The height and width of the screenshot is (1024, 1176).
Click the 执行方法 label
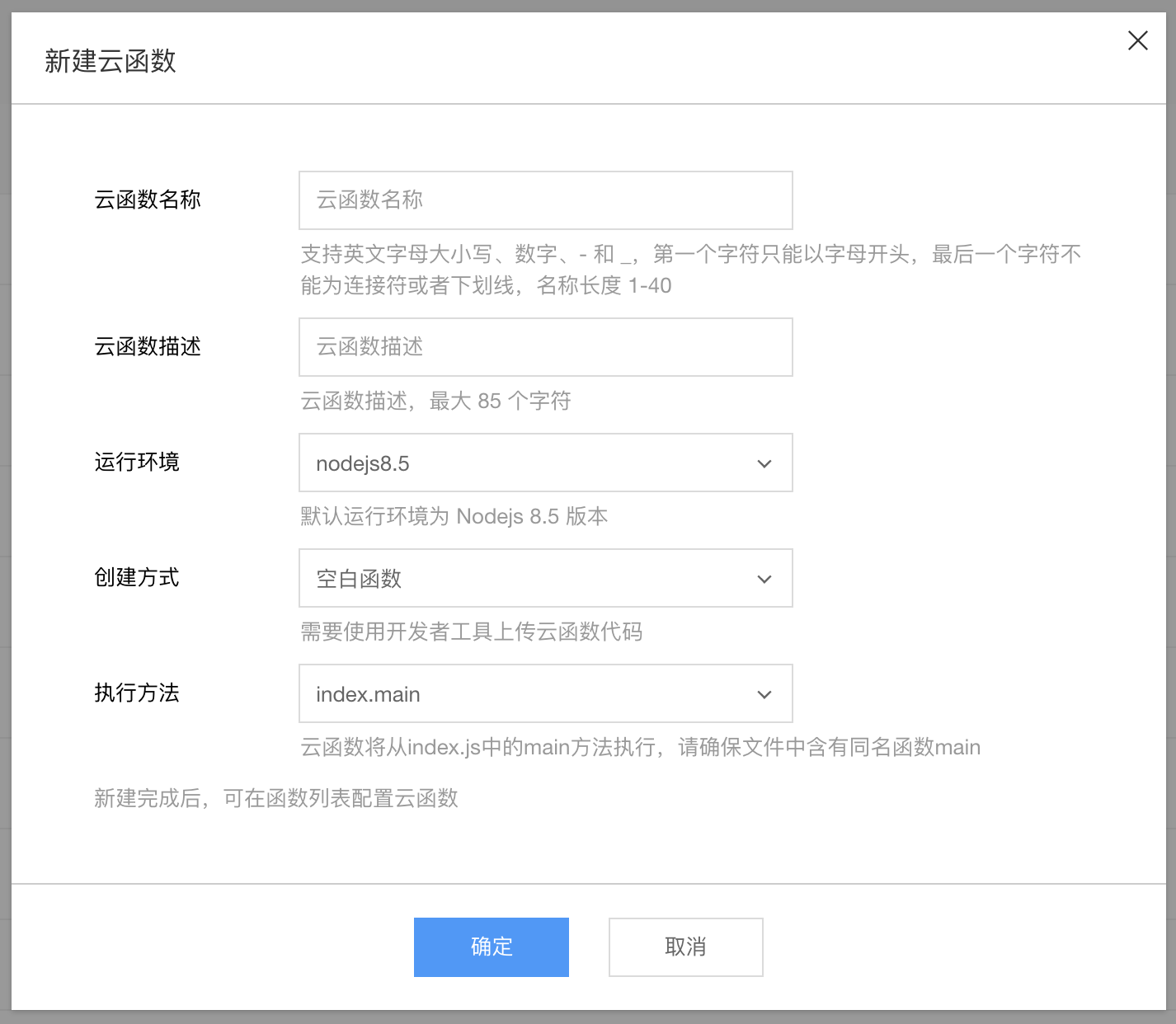(137, 693)
